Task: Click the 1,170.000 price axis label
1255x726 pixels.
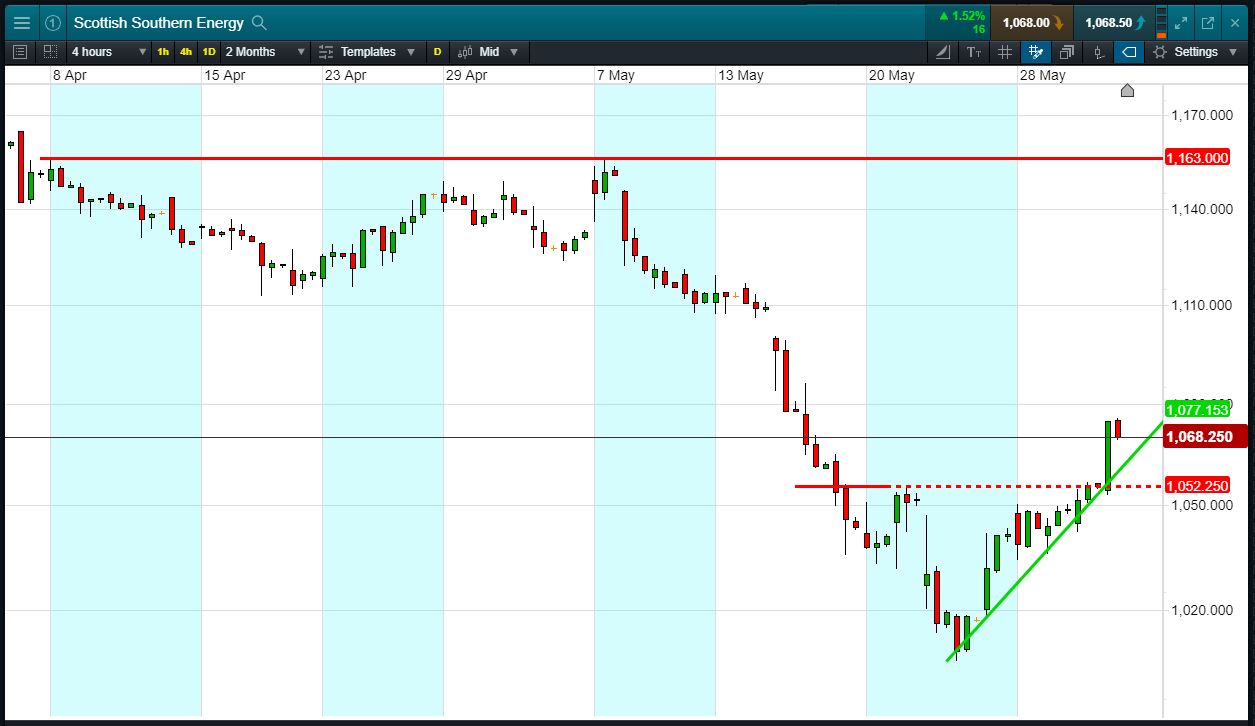Action: click(x=1201, y=116)
